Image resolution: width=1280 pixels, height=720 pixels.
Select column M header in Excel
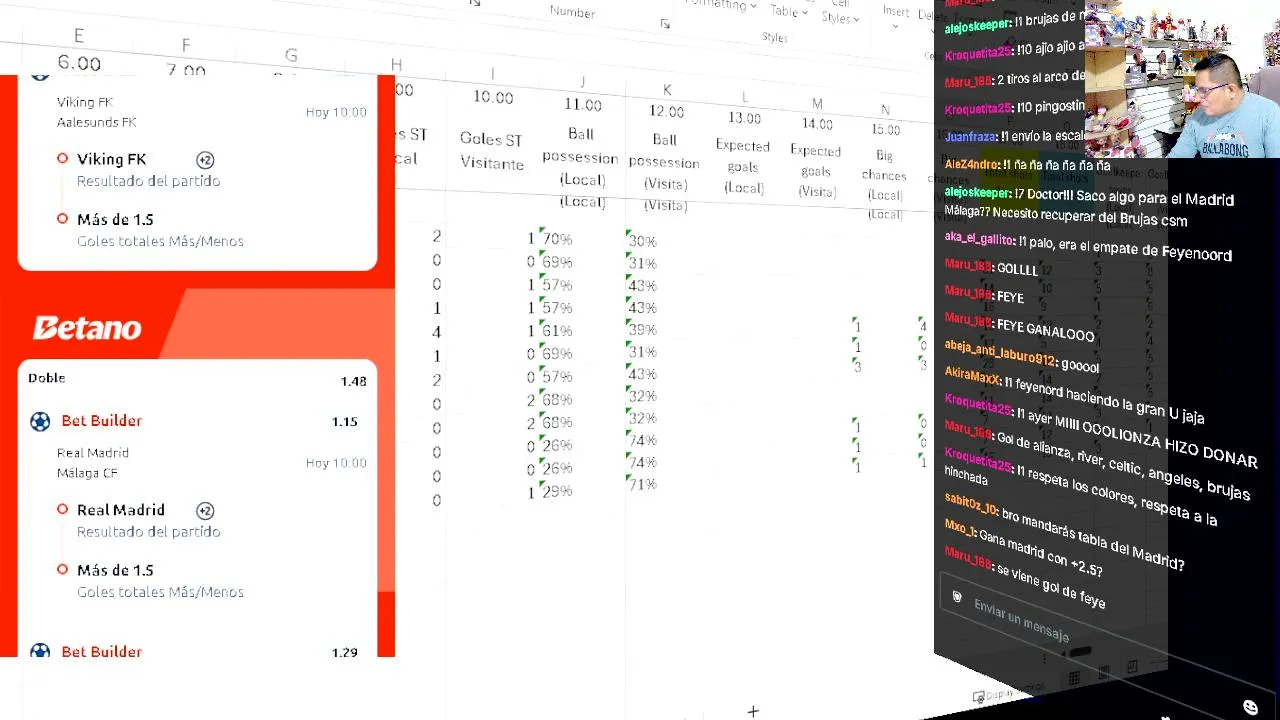[x=817, y=104]
